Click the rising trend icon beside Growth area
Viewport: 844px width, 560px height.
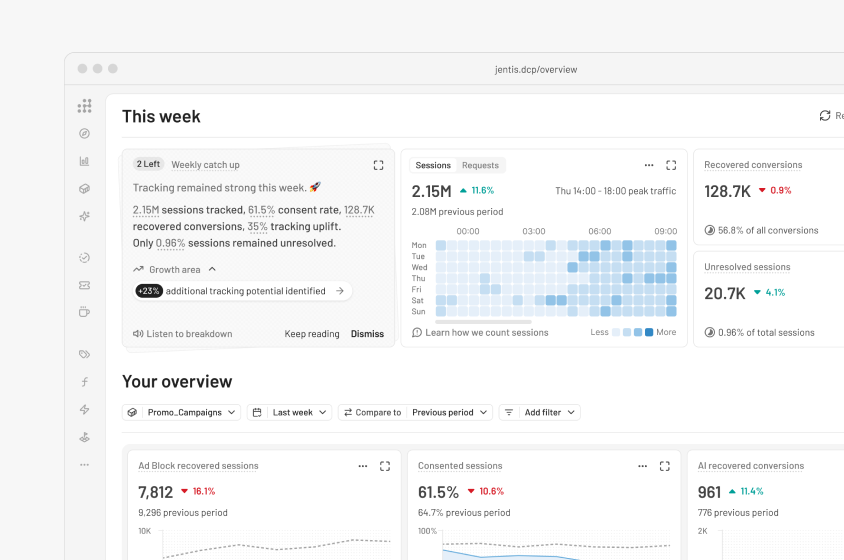pos(138,269)
